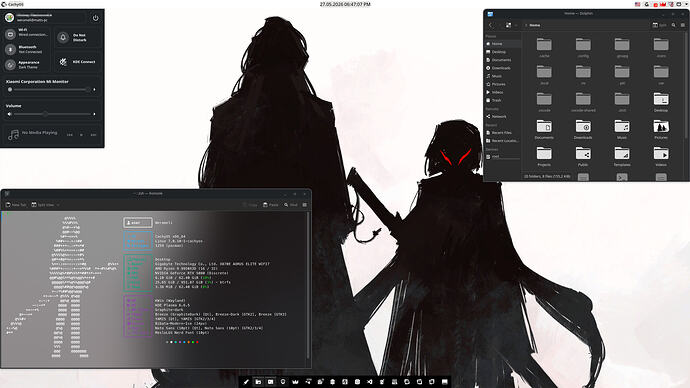Screen dimensions: 690x388
Task: Click Split View in the Konsole toolbar
Action: click(x=43, y=205)
